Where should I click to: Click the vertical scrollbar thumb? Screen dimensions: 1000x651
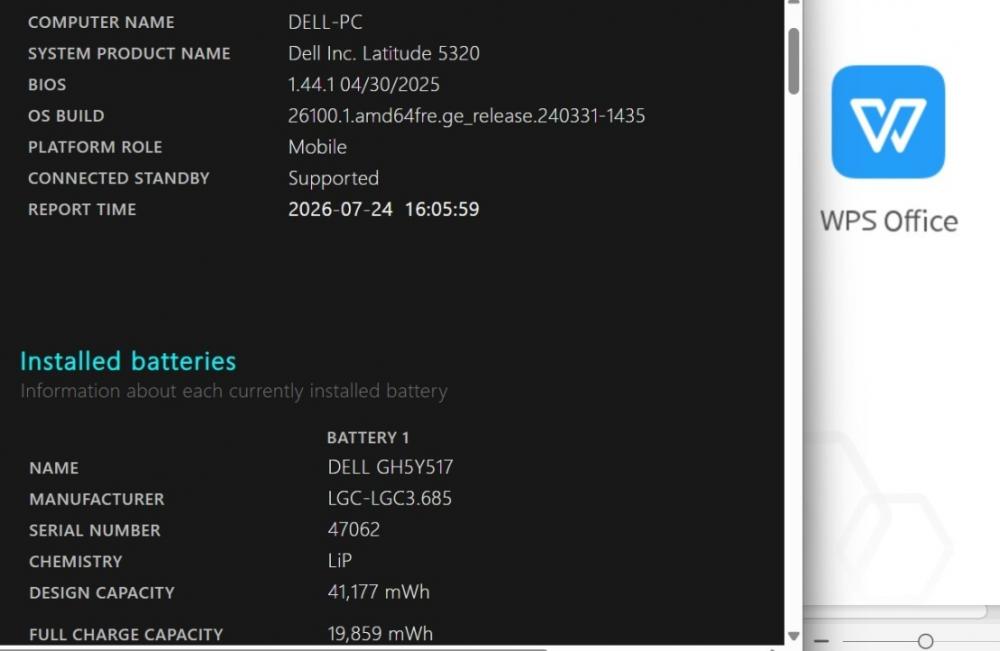click(x=793, y=61)
